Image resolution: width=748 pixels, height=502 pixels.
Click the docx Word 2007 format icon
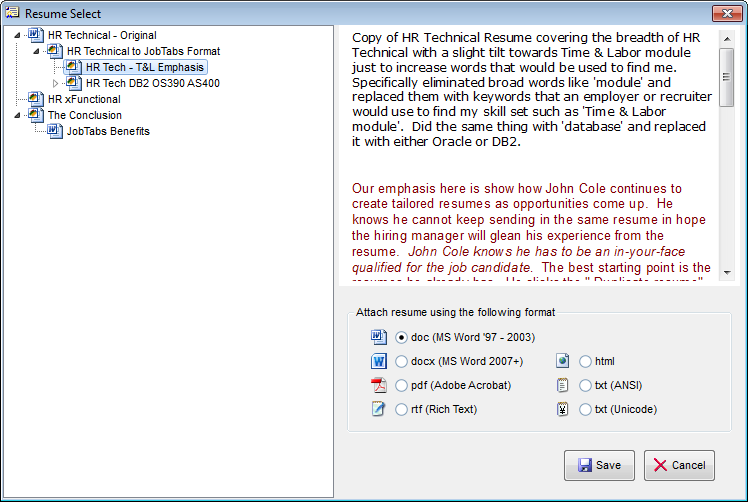click(x=379, y=361)
